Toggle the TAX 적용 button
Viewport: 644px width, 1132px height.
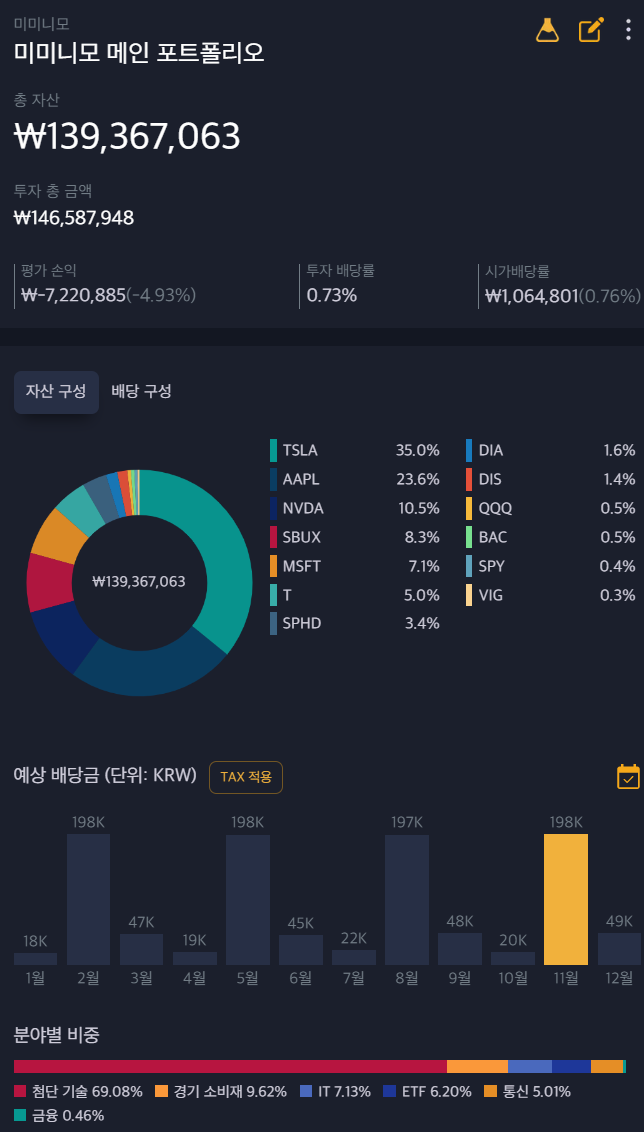245,777
